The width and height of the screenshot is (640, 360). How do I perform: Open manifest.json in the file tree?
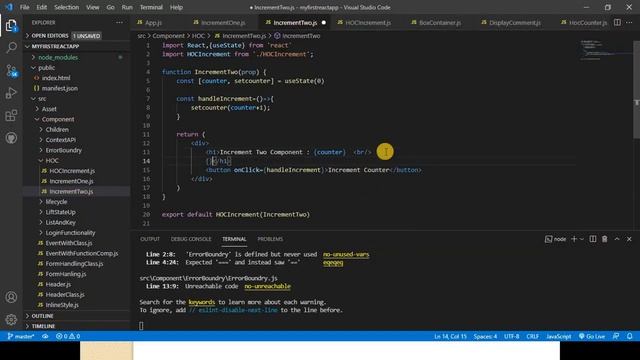pos(60,88)
